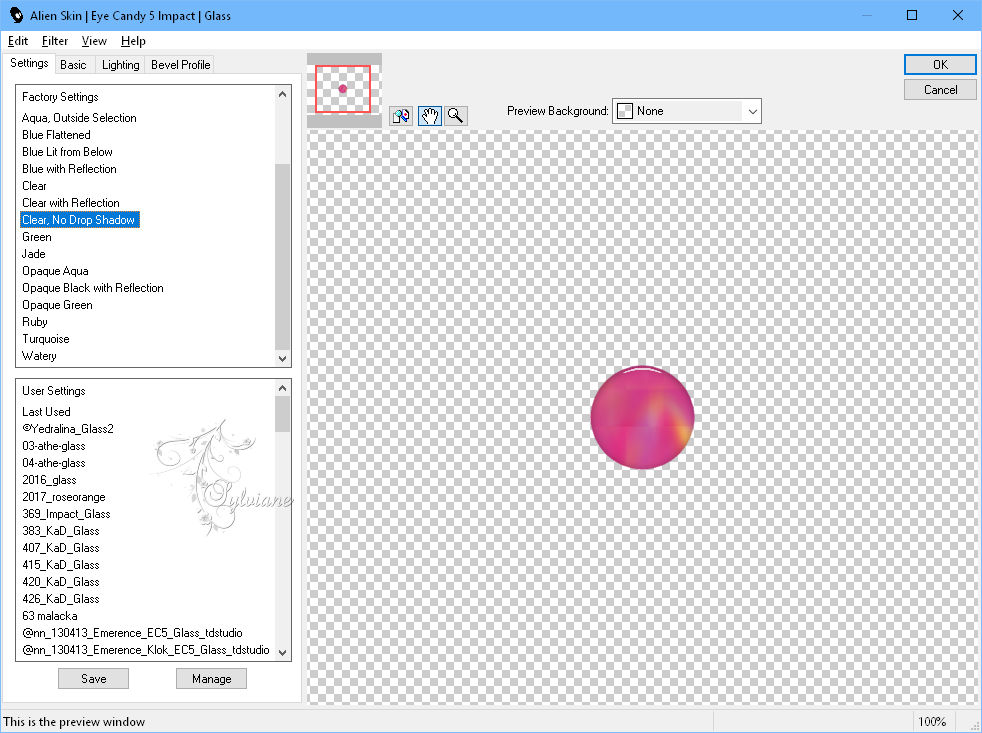
Task: Select '63 malacka' user setting
Action: coord(50,615)
